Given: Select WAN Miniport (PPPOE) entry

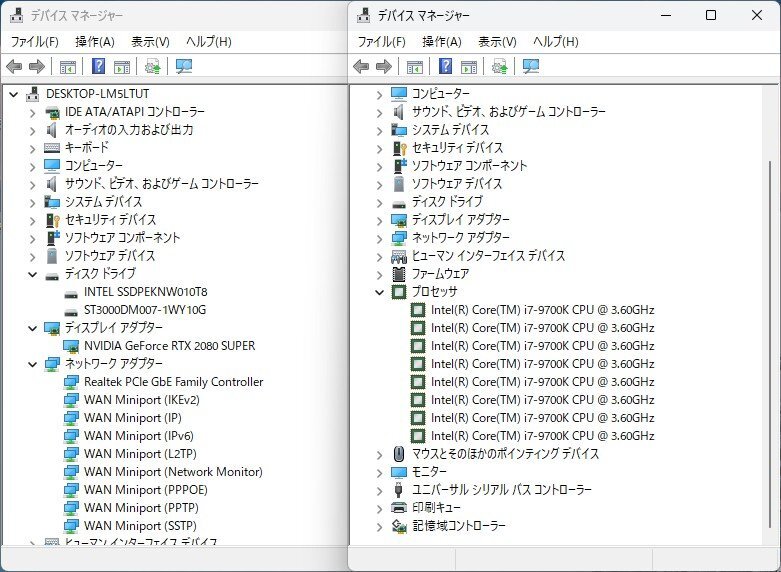Looking at the screenshot, I should tap(145, 490).
